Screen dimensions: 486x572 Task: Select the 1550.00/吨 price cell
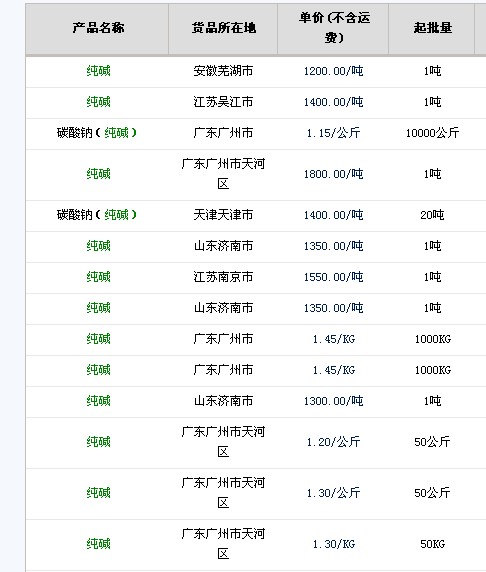(333, 277)
